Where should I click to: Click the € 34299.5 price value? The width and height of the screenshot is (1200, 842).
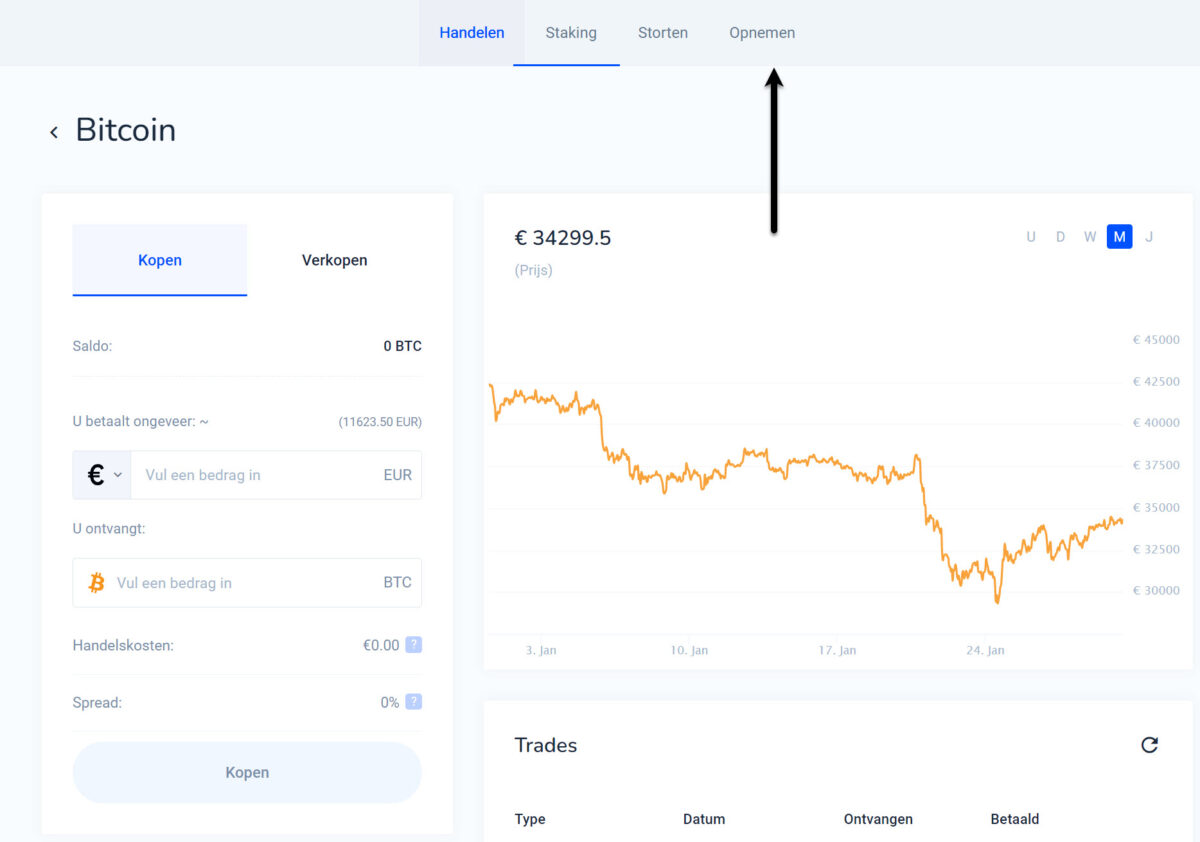coord(563,238)
